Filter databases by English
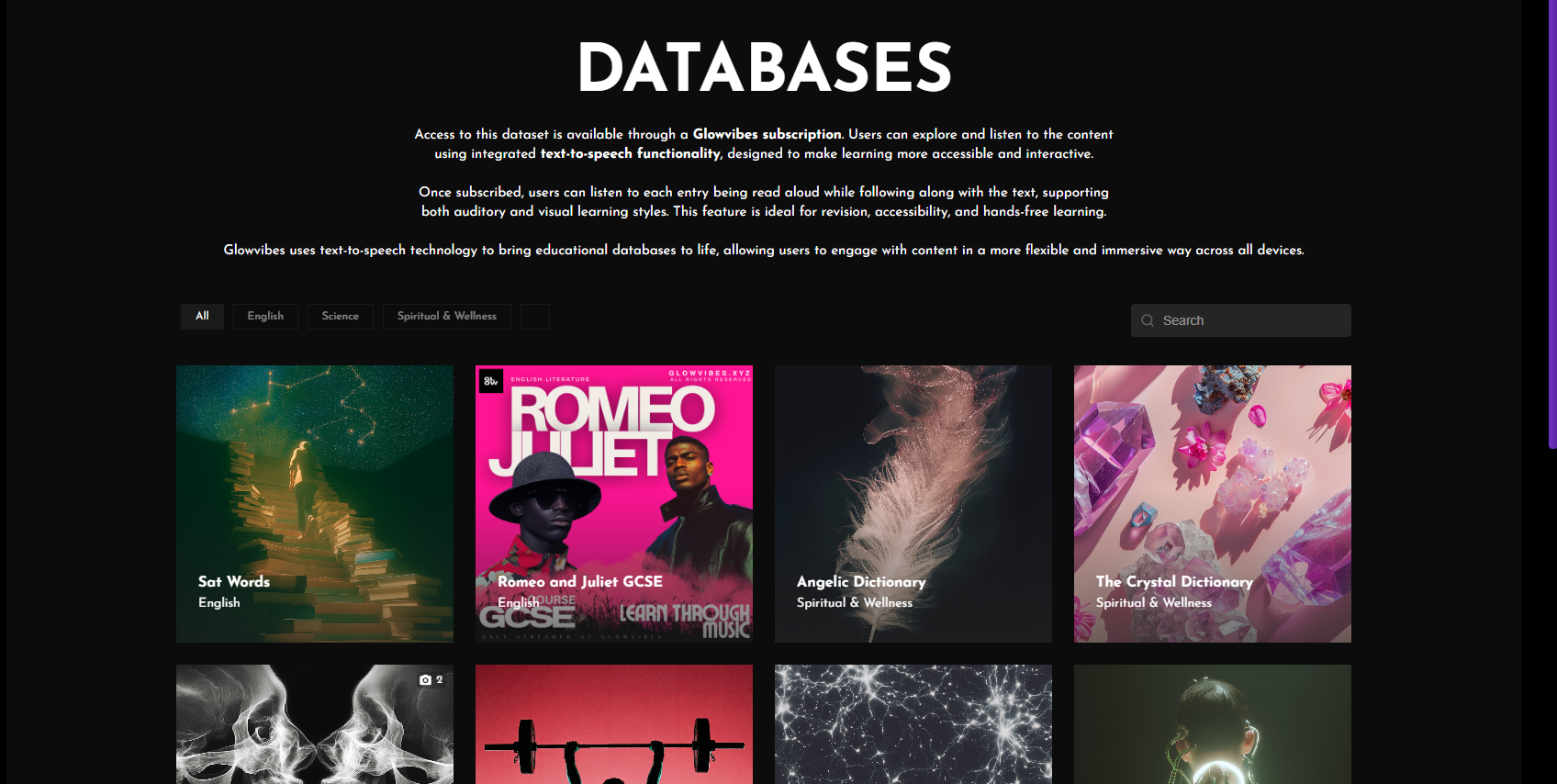 265,316
